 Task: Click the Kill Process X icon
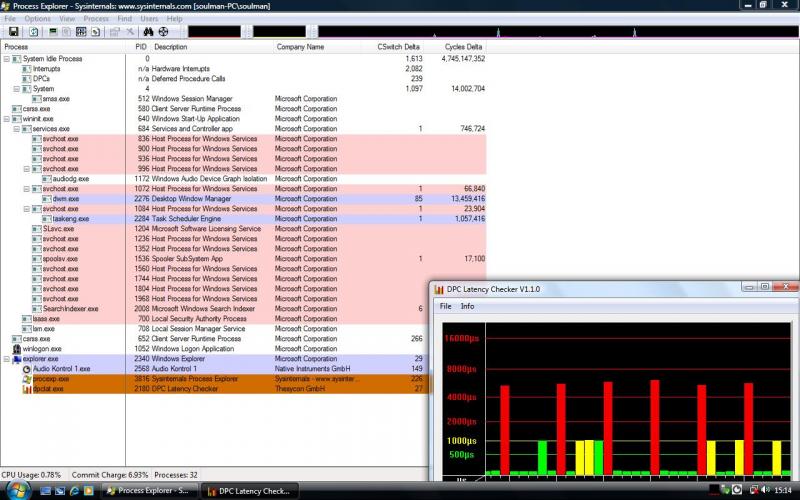pos(130,32)
